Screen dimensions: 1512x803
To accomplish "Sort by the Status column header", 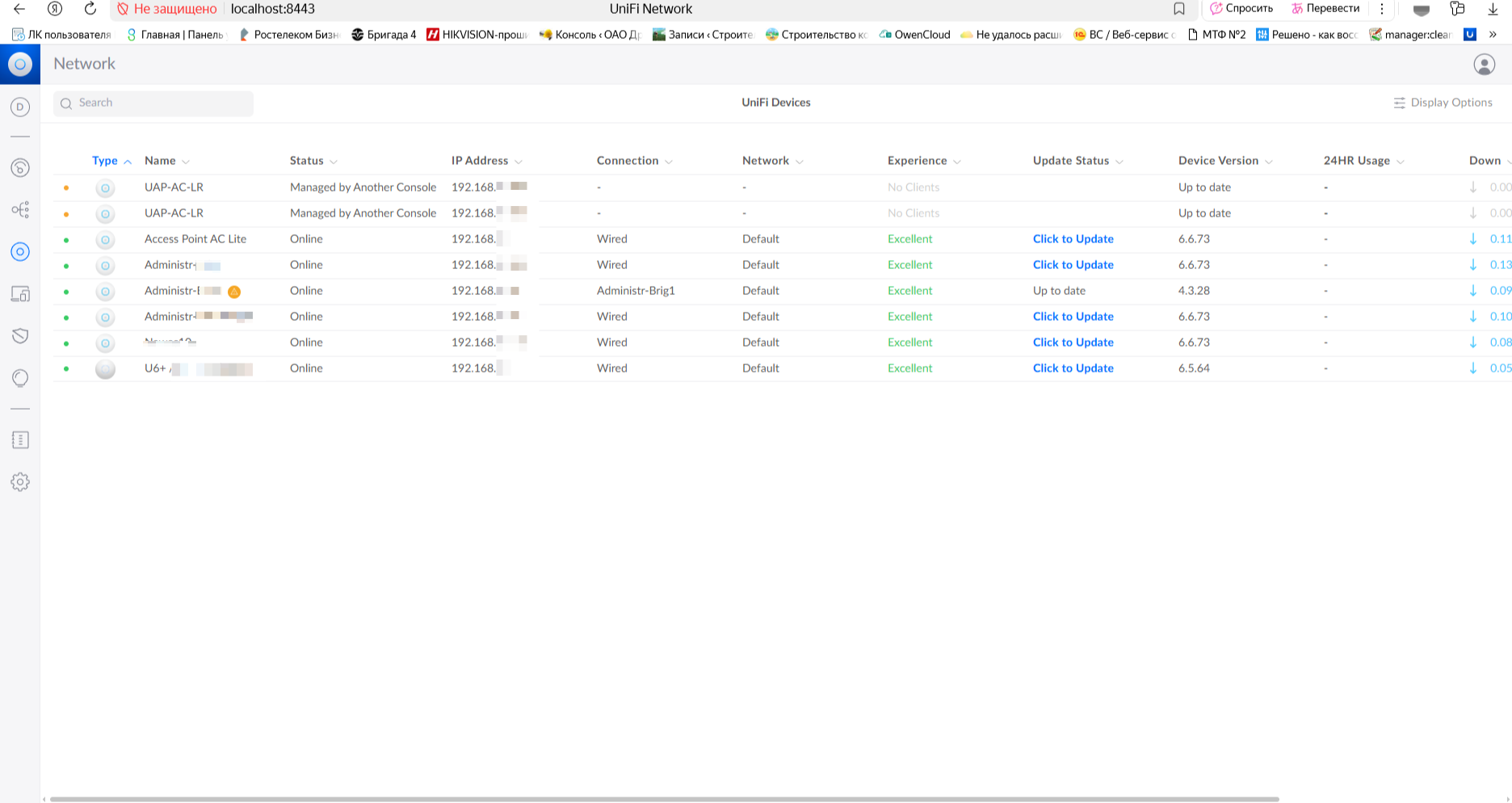I will (307, 161).
